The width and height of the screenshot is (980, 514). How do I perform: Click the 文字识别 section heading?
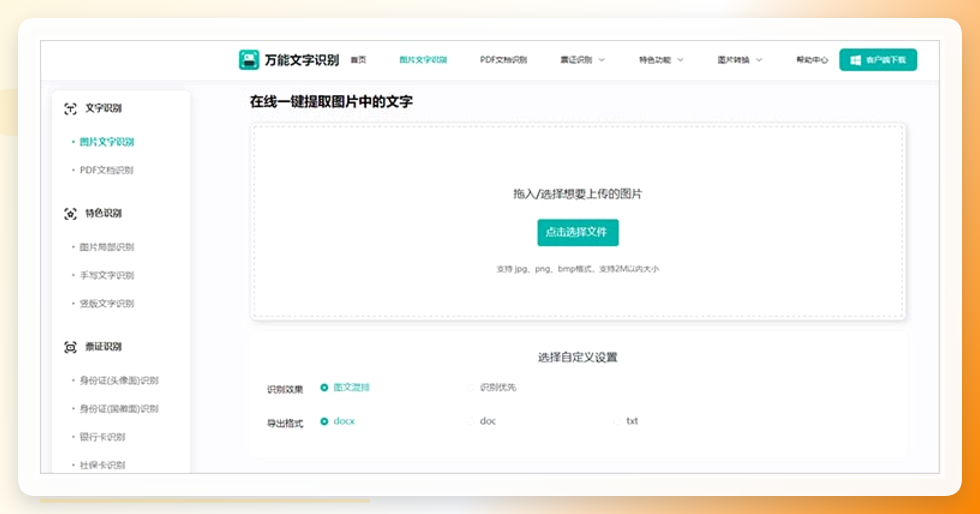[x=103, y=108]
